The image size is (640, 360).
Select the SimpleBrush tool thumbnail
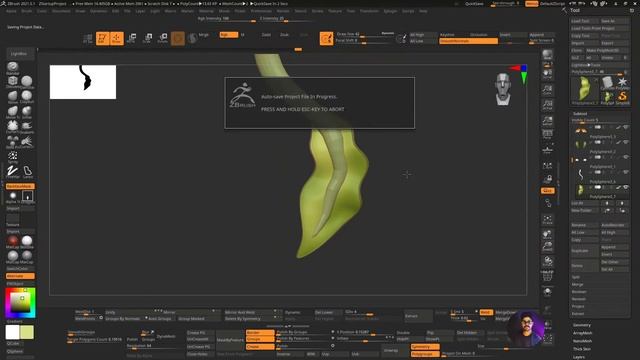[622, 97]
